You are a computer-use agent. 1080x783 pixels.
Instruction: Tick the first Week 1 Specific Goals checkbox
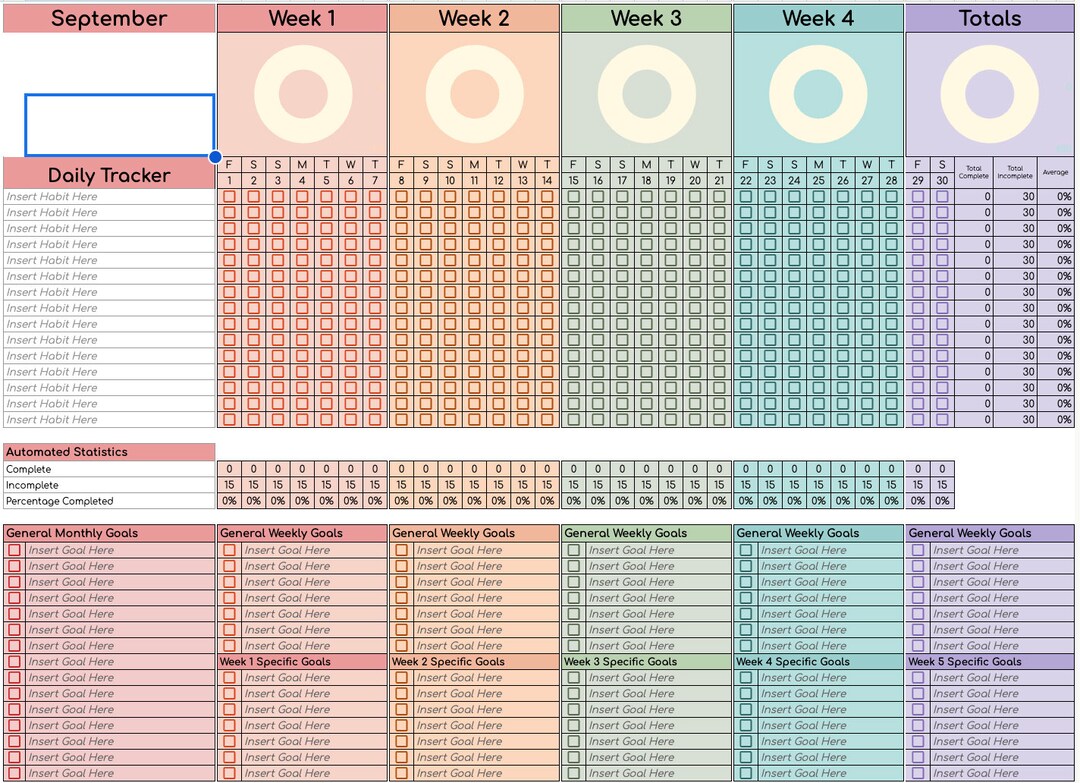tap(227, 677)
